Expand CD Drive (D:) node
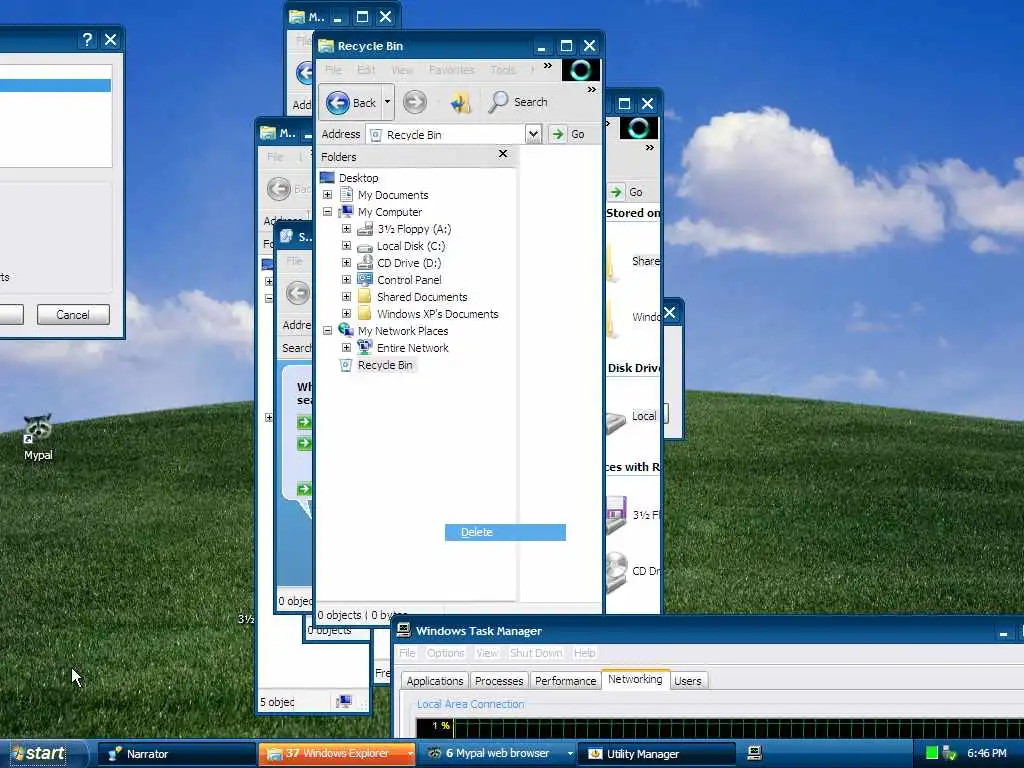 pyautogui.click(x=347, y=263)
